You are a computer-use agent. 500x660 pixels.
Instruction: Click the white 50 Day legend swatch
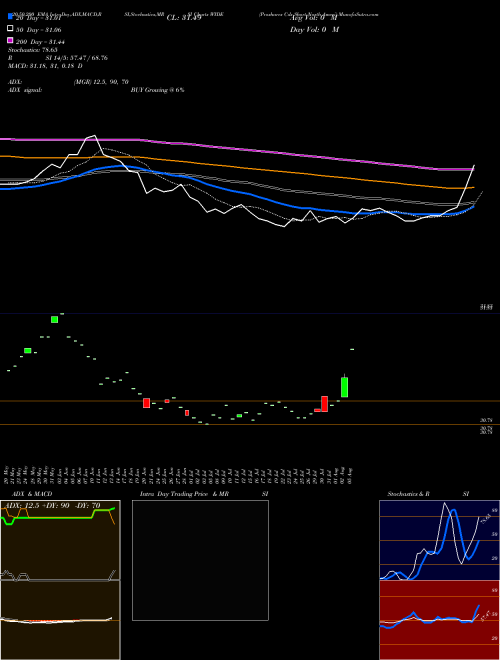click(10, 28)
